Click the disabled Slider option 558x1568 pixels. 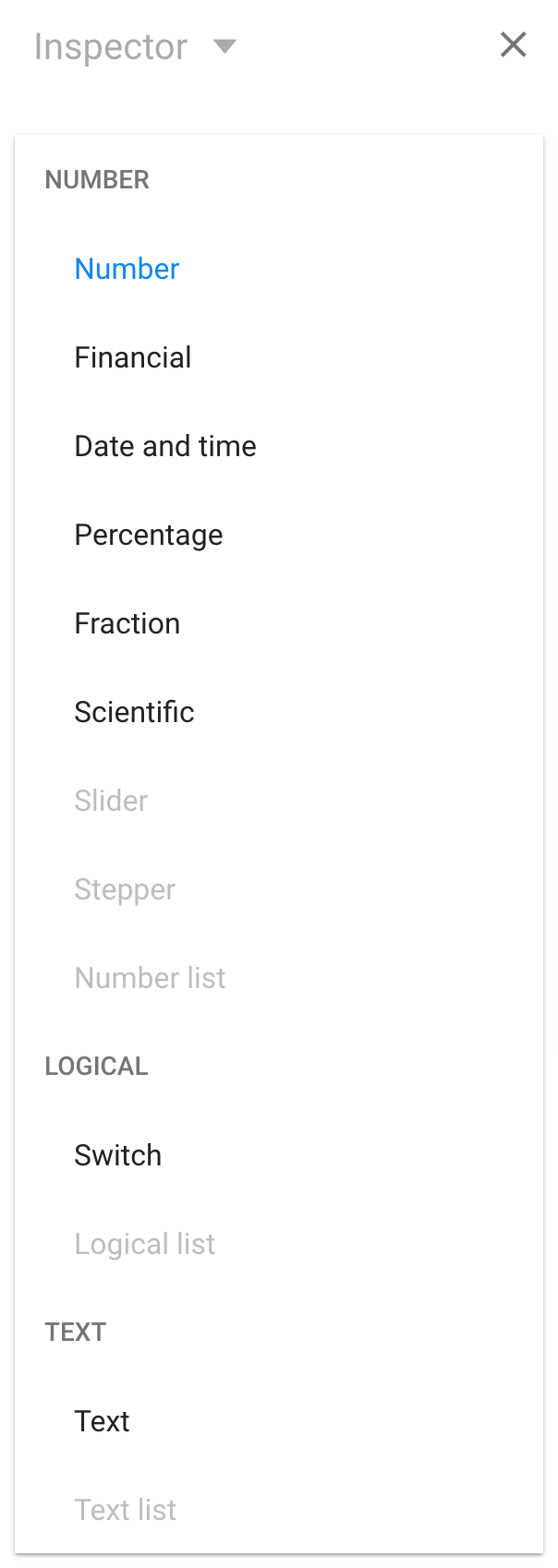pos(279,801)
